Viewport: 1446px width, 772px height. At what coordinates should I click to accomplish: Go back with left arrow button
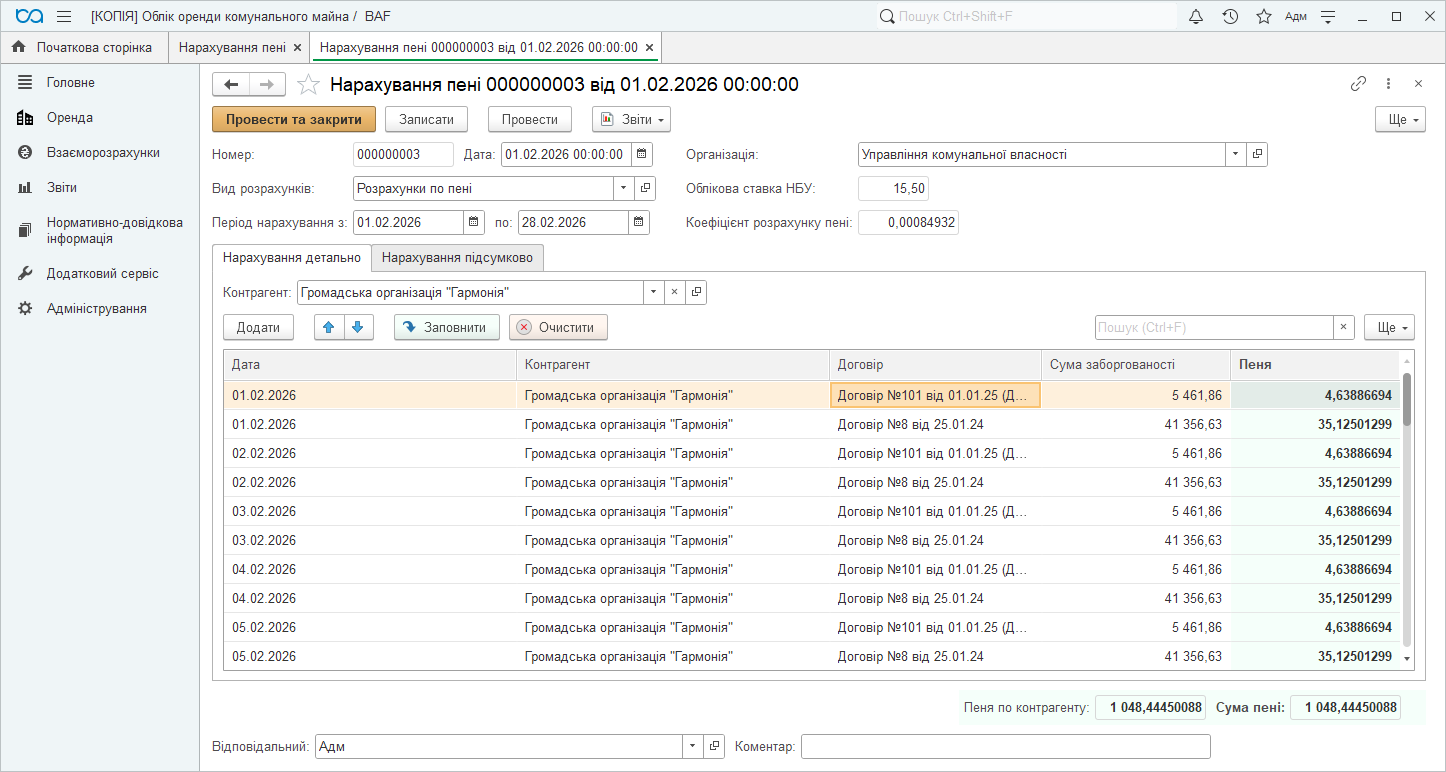231,85
